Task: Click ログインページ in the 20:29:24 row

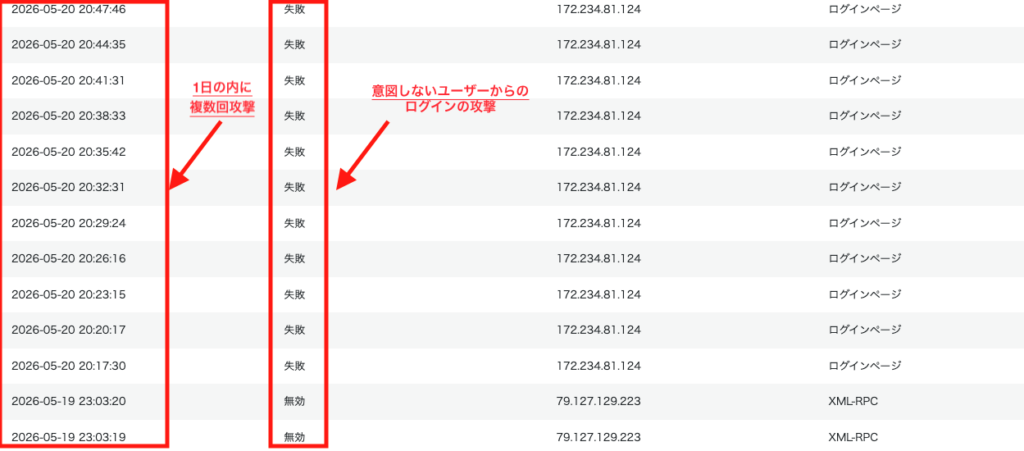Action: 865,223
